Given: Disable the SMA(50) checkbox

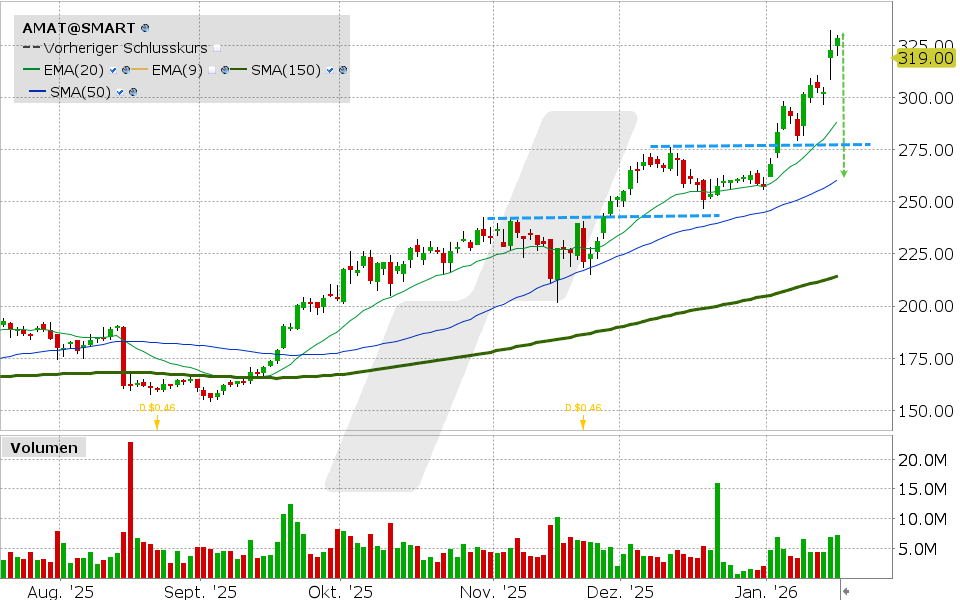Looking at the screenshot, I should point(120,90).
